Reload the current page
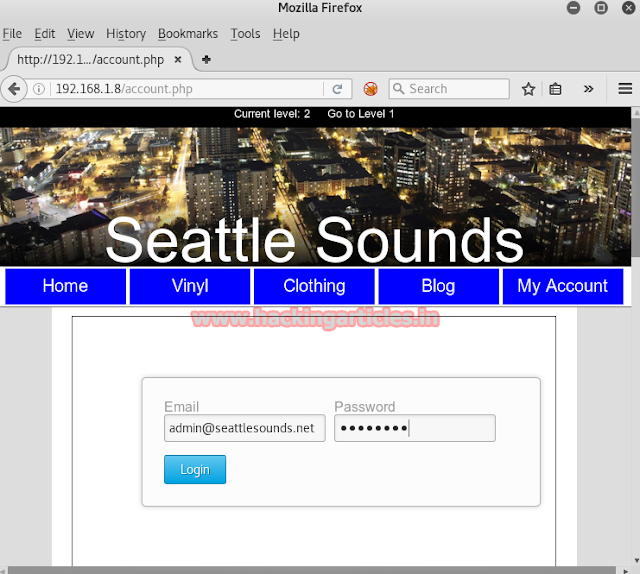Screen dimensions: 640x574 pyautogui.click(x=337, y=89)
